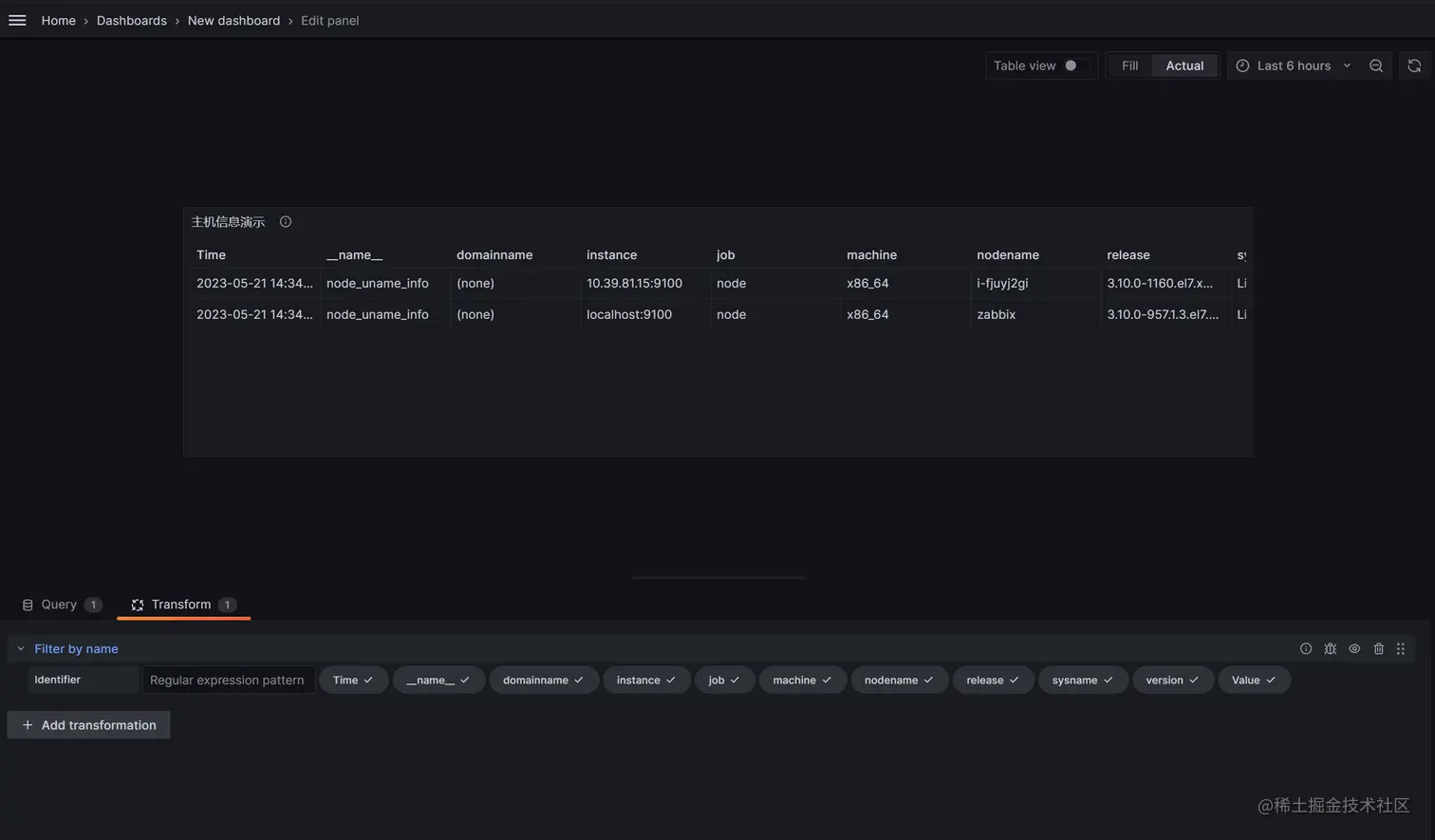Open New dashboard breadcrumb link
The height and width of the screenshot is (840, 1435).
[x=233, y=21]
